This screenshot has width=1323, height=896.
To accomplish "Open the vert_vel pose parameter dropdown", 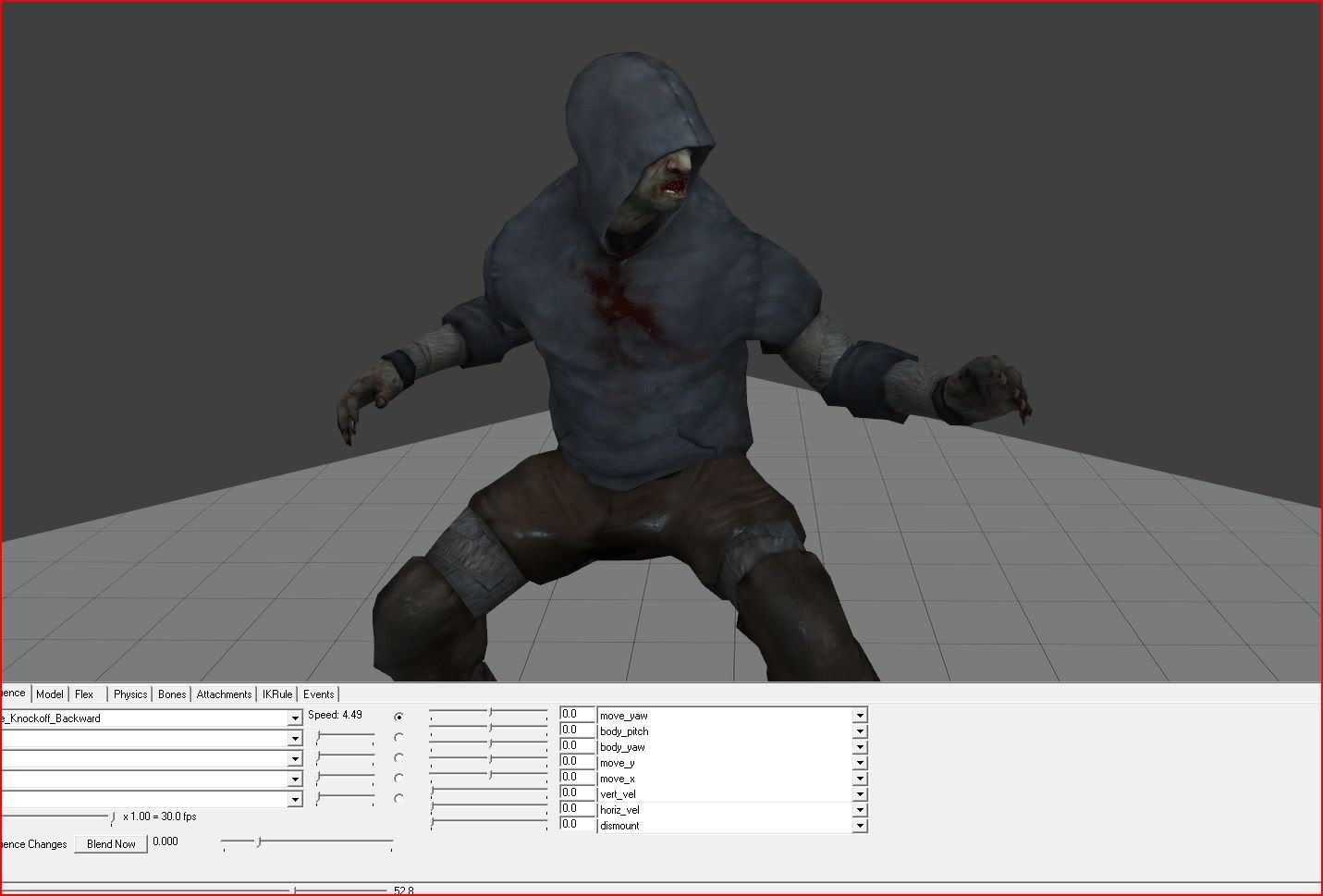I will tap(860, 794).
